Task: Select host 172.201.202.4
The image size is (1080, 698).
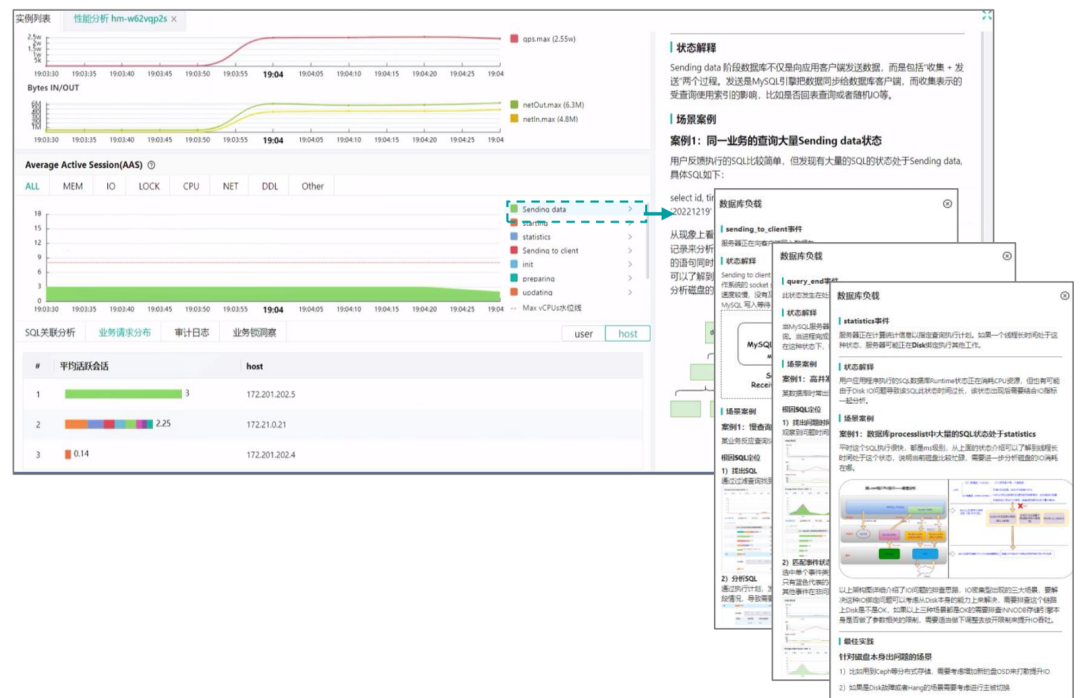Action: [271, 455]
